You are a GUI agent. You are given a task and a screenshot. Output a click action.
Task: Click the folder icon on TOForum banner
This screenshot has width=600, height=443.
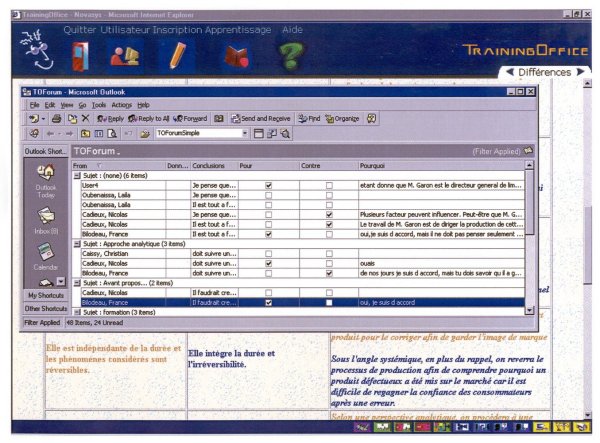coord(528,151)
